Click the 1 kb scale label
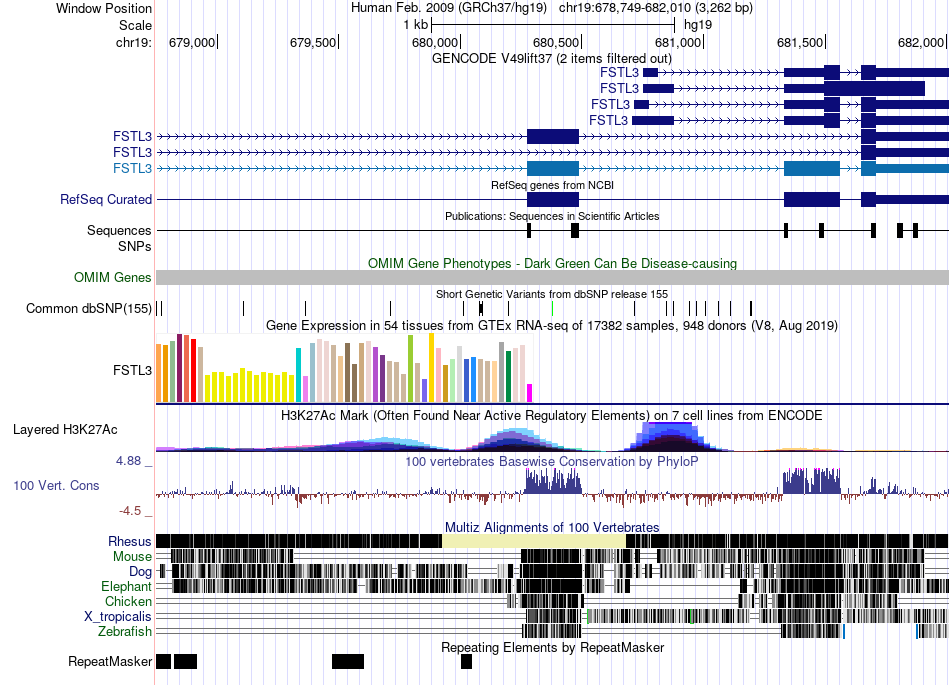The height and width of the screenshot is (685, 950). tap(416, 25)
